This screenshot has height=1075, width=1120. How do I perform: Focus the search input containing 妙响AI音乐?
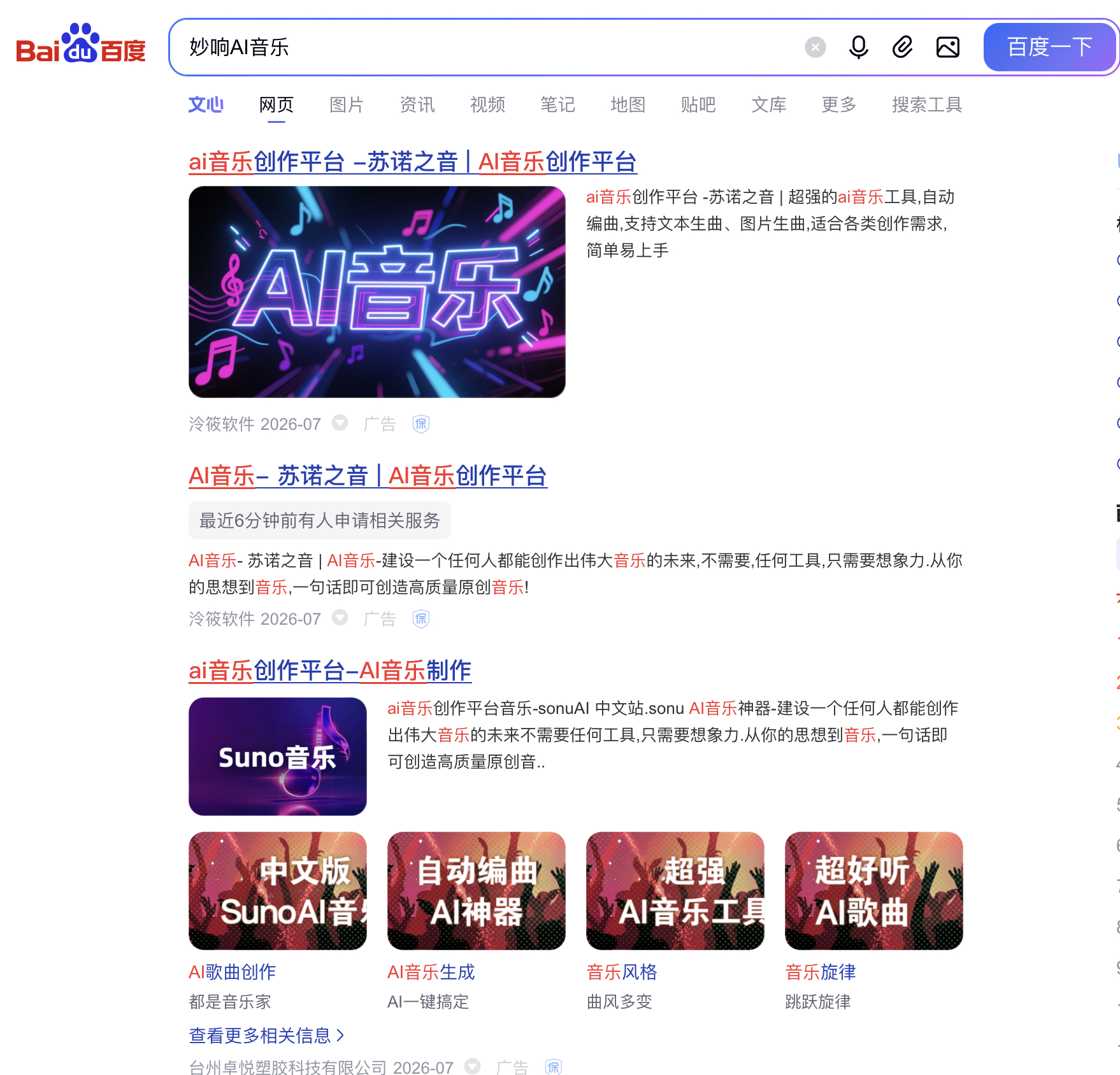tap(484, 47)
